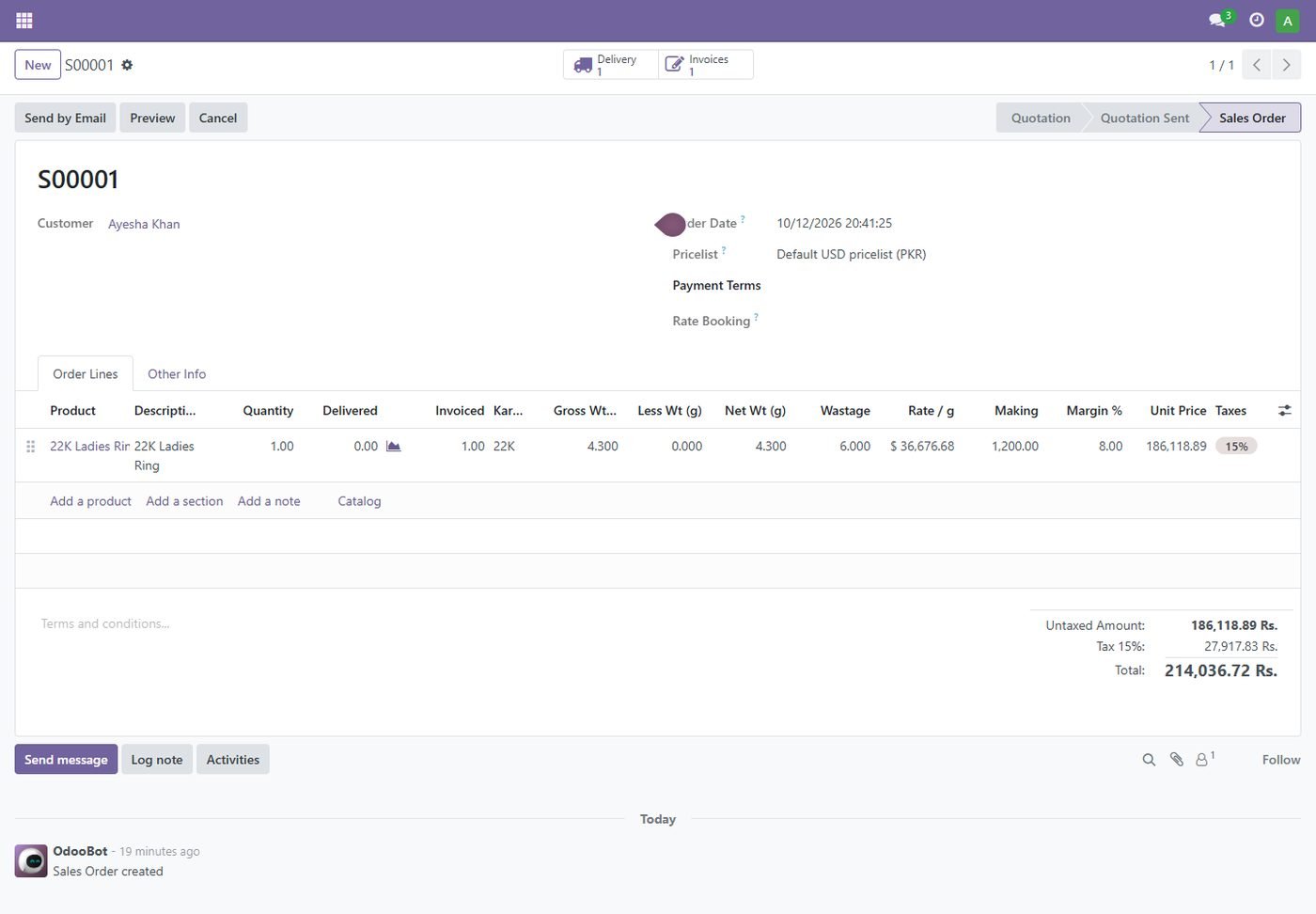Viewport: 1316px width, 914px height.
Task: Click the 22K Ladies Ring product cell
Action: pyautogui.click(x=89, y=446)
